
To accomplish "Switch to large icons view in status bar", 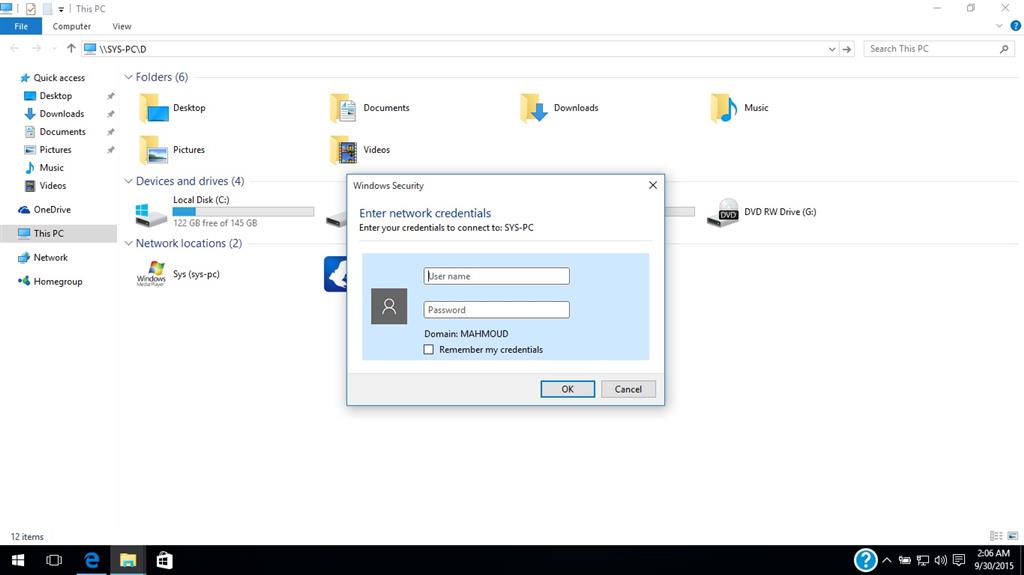I will 1012,536.
